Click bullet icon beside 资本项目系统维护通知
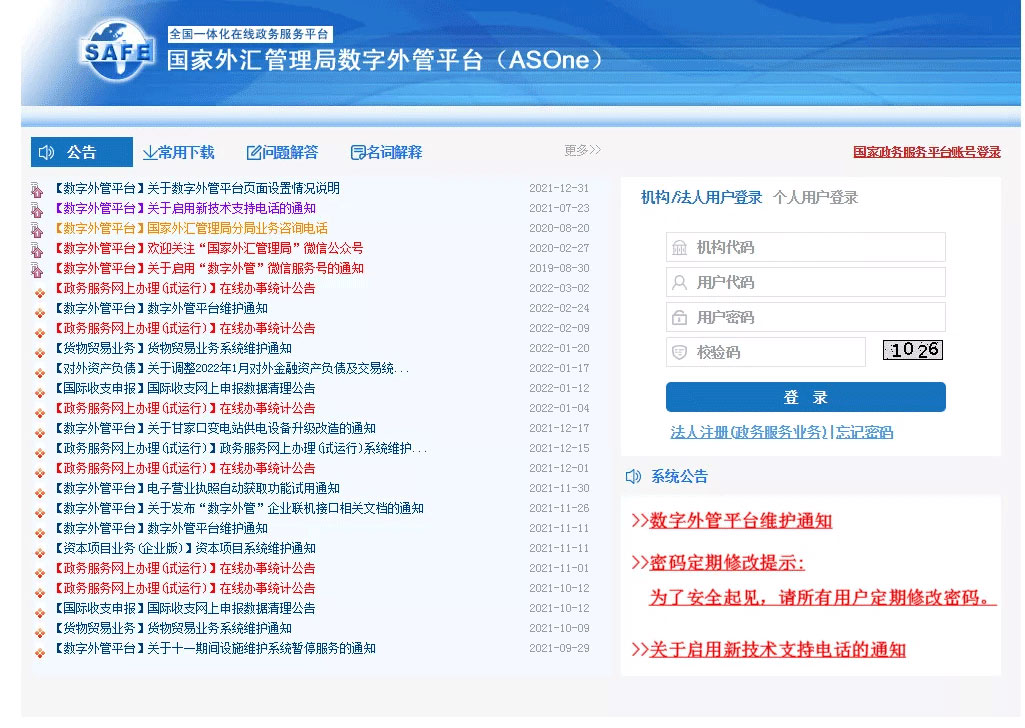Screen dimensions: 1025x728 (x=40, y=553)
